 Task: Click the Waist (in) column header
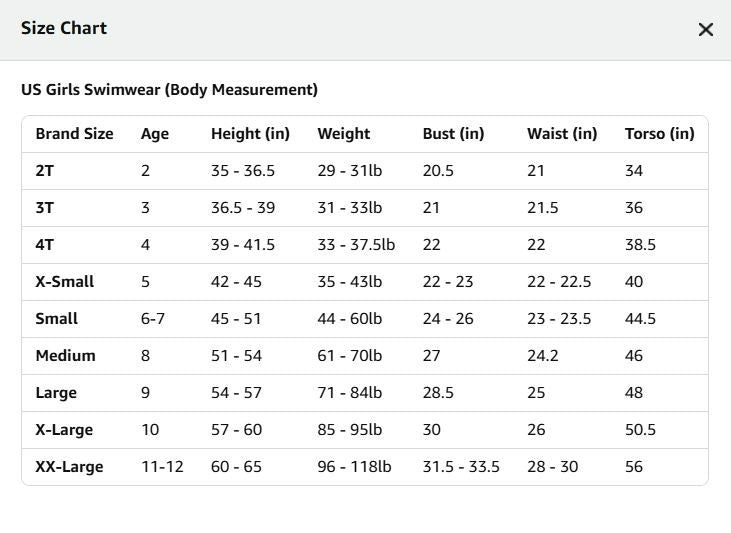[562, 134]
